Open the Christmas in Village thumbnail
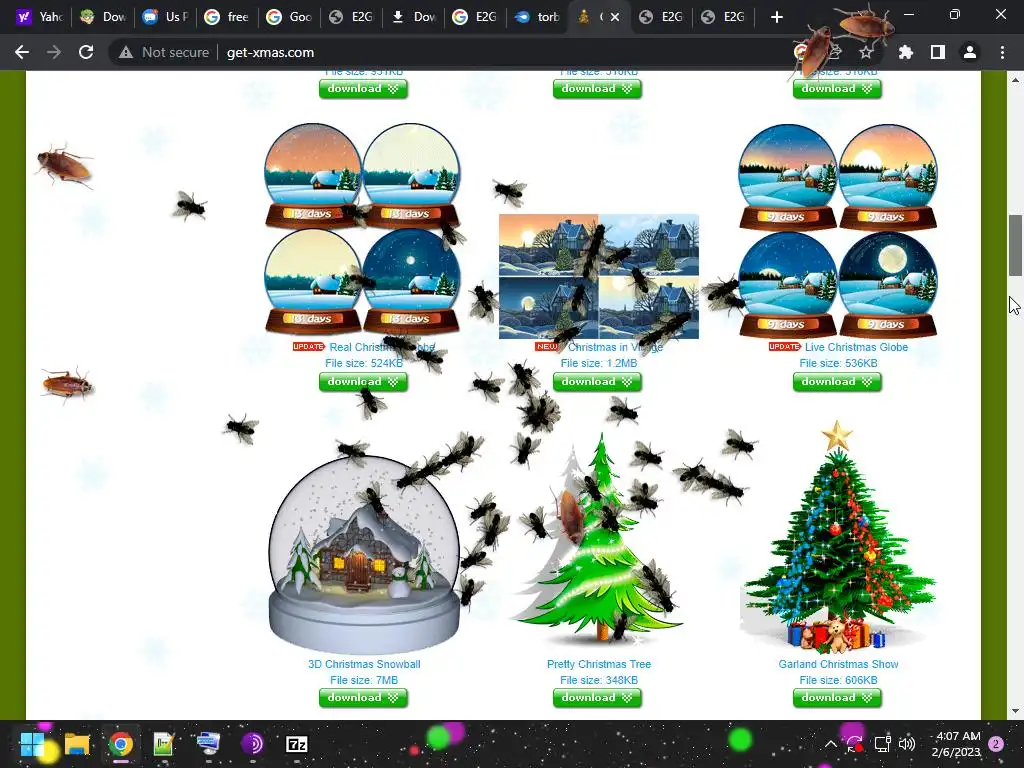The height and width of the screenshot is (768, 1024). pyautogui.click(x=599, y=277)
